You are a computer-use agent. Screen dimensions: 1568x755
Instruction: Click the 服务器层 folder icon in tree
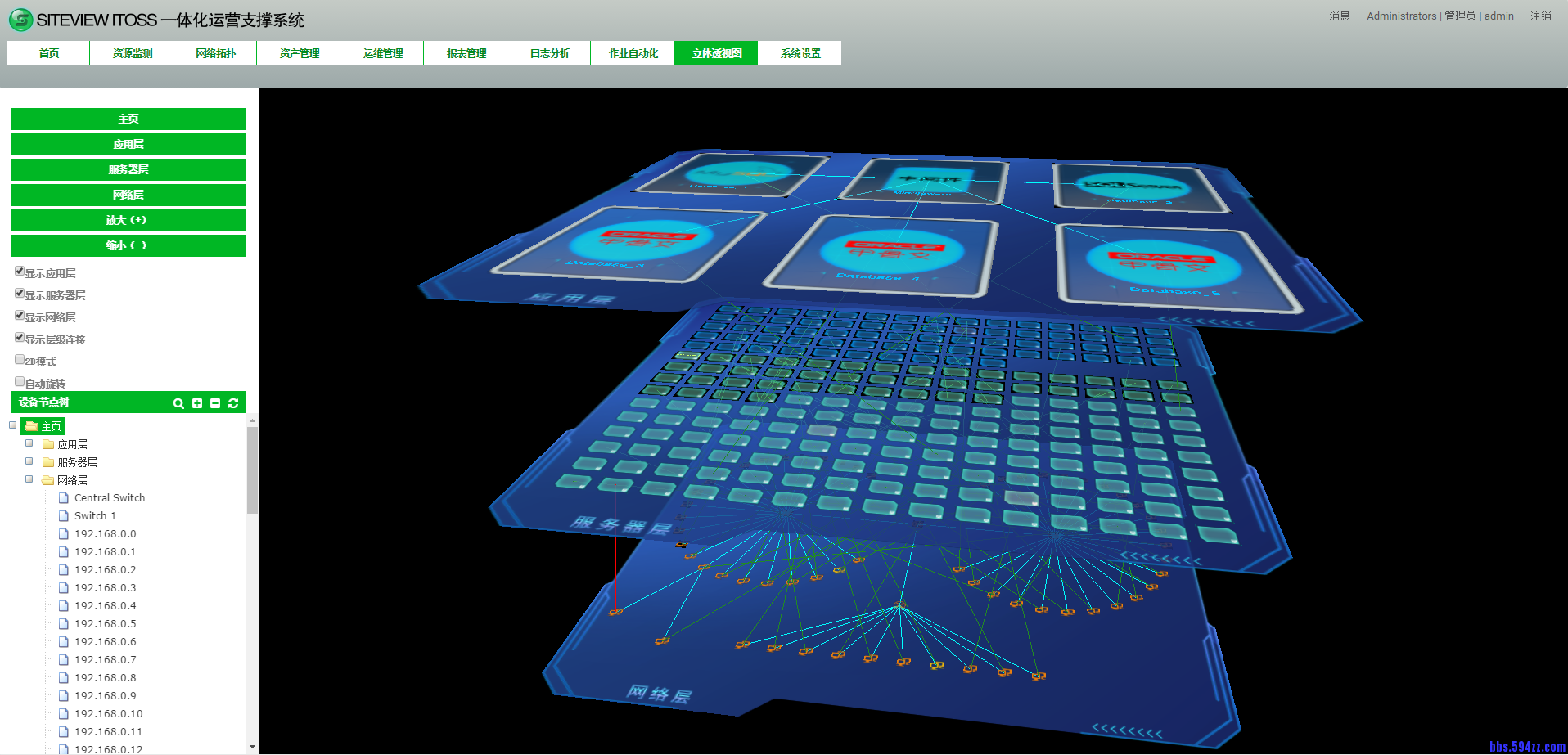(48, 462)
